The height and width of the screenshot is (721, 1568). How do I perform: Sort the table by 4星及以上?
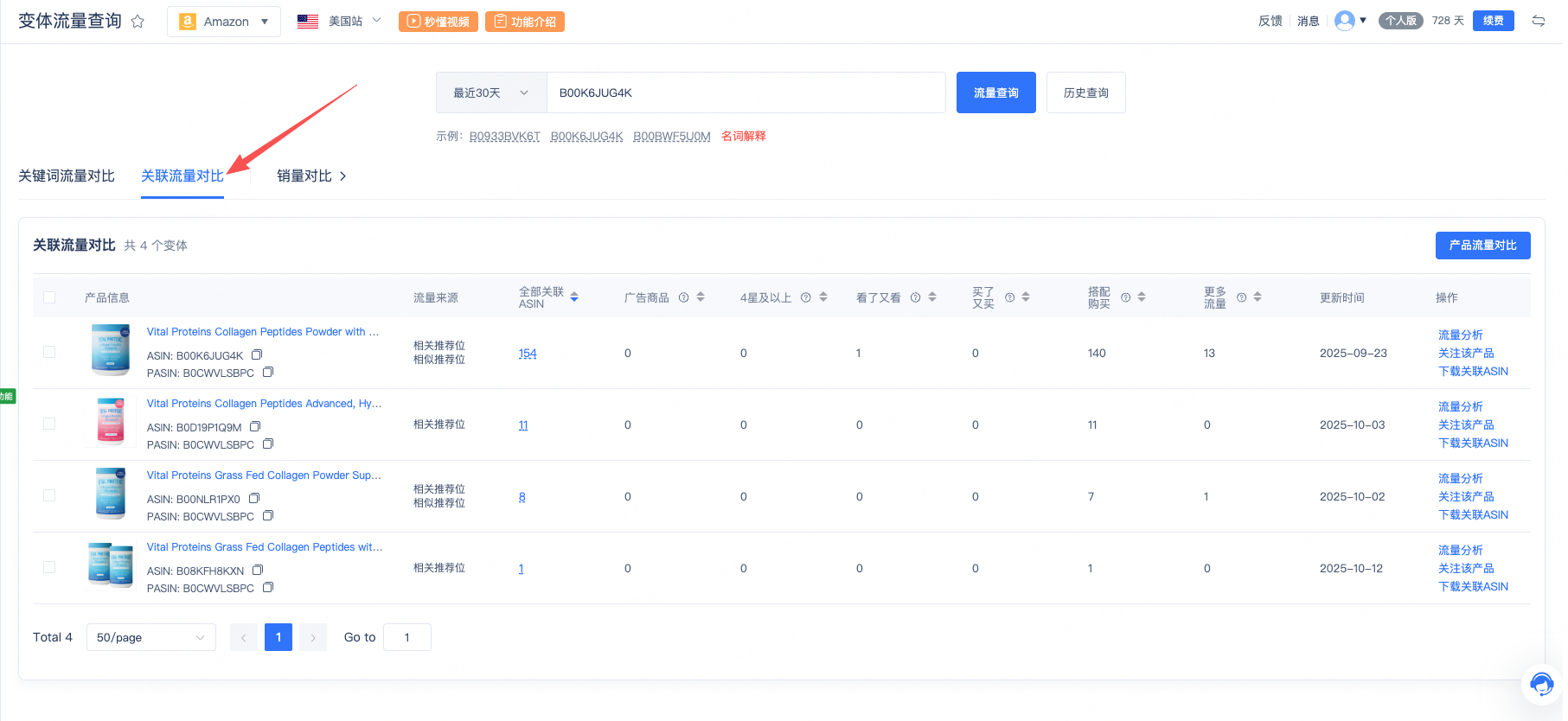point(823,297)
